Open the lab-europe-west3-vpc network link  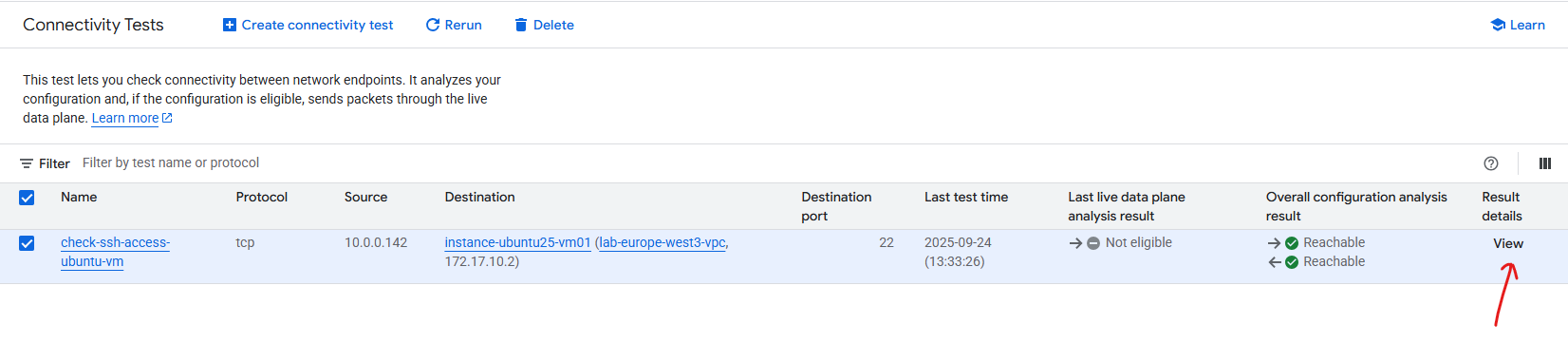pyautogui.click(x=663, y=242)
